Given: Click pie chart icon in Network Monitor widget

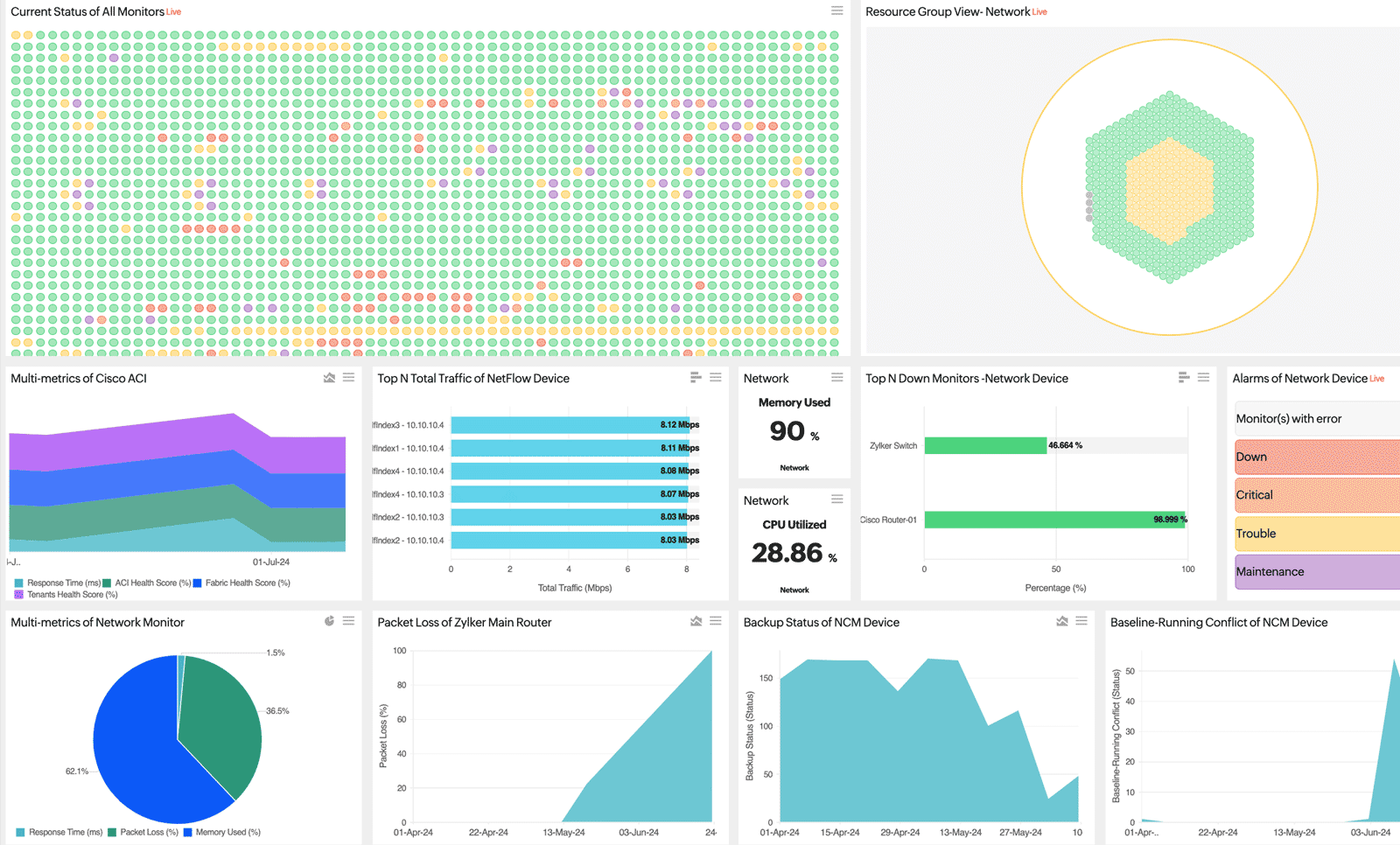Looking at the screenshot, I should click(x=329, y=621).
